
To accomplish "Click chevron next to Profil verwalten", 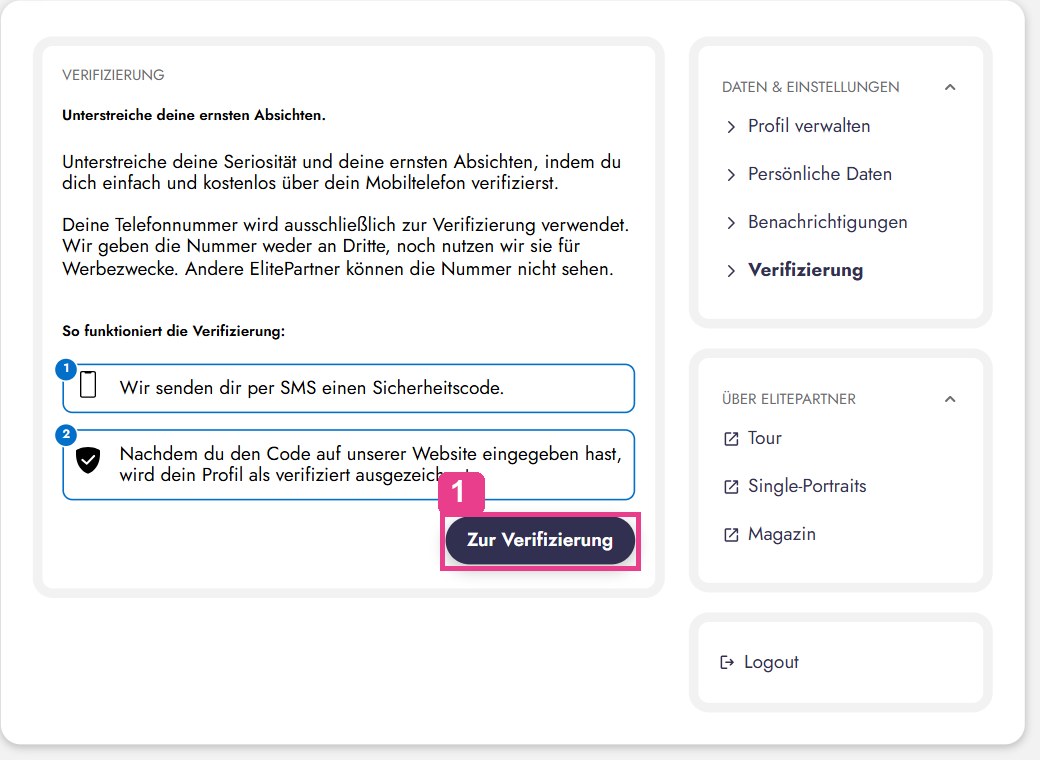I will (x=731, y=127).
